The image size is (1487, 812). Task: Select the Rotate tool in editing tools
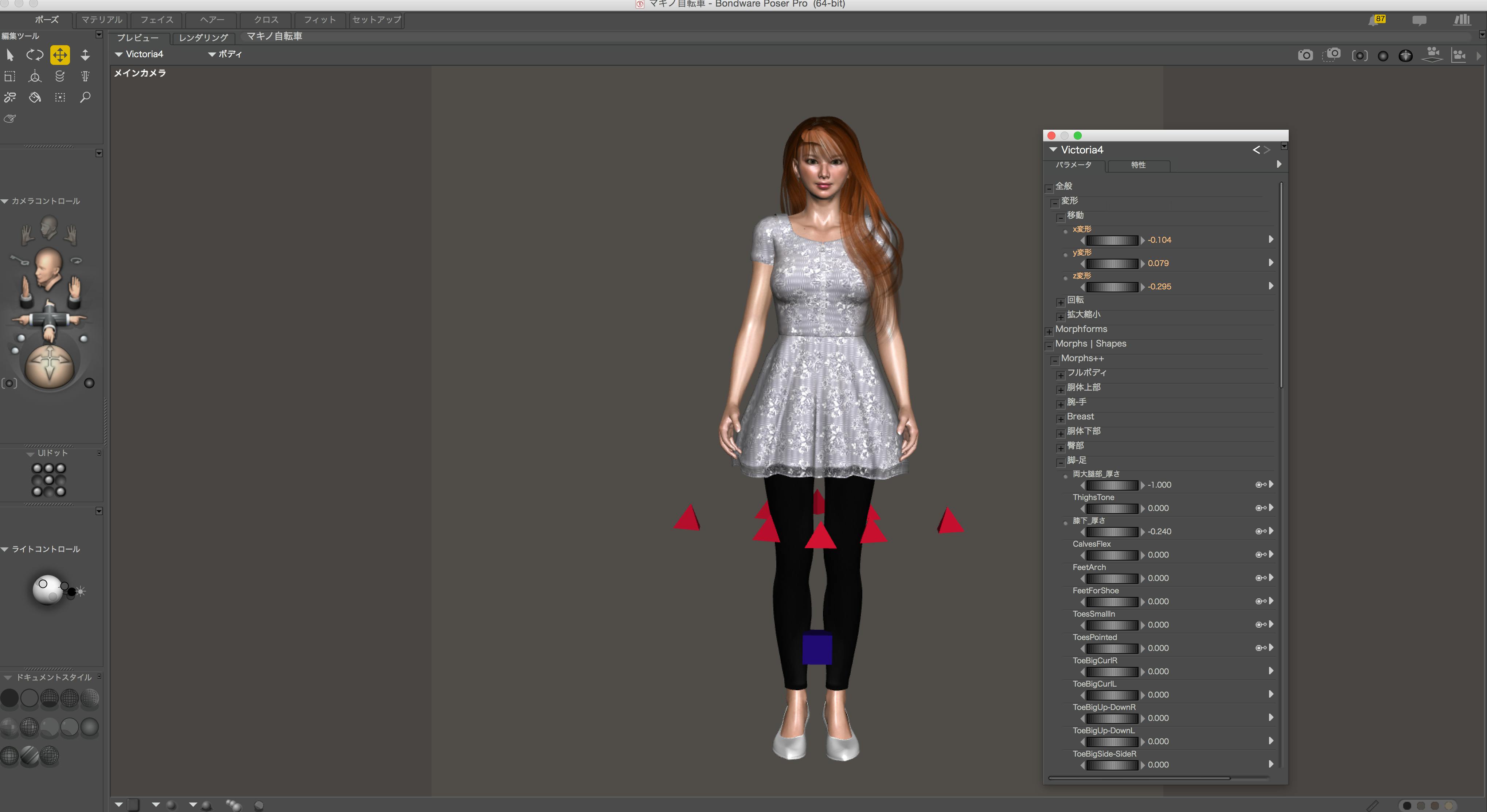[x=35, y=55]
